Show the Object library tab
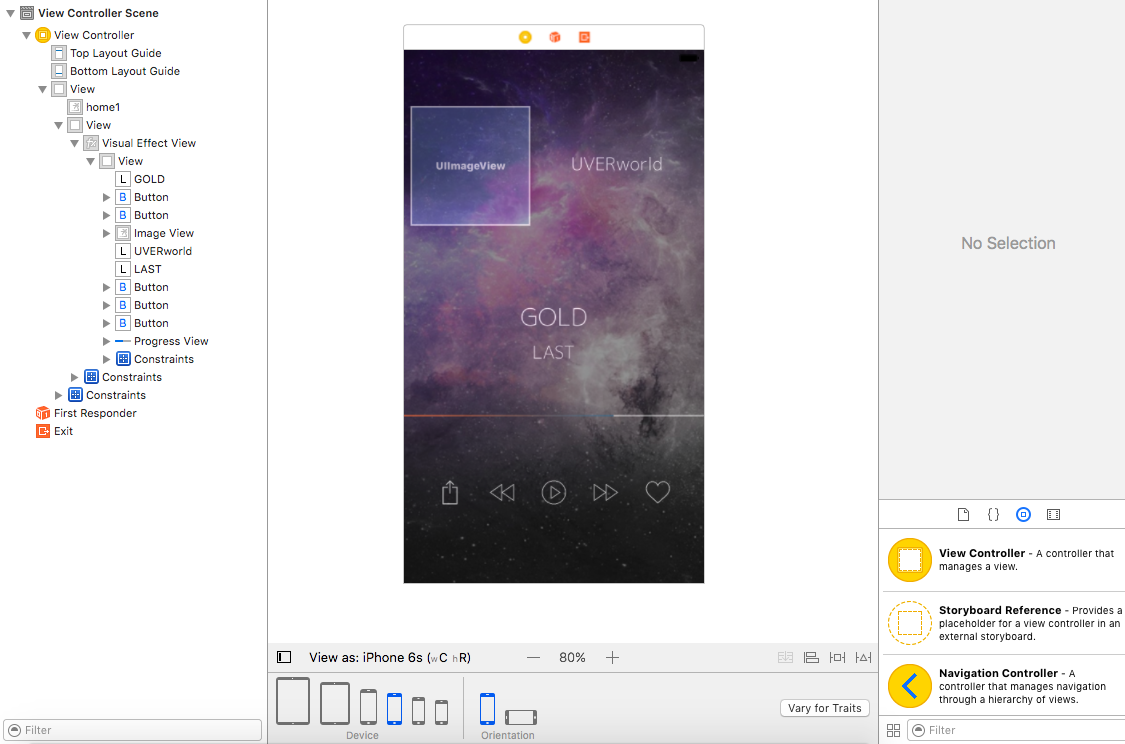This screenshot has height=744, width=1125. [x=1024, y=514]
